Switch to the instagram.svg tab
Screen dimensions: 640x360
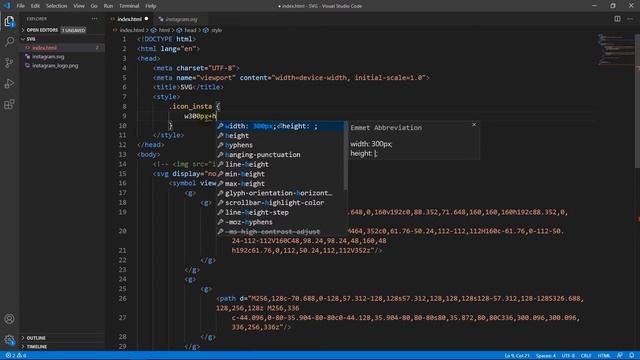tap(181, 19)
